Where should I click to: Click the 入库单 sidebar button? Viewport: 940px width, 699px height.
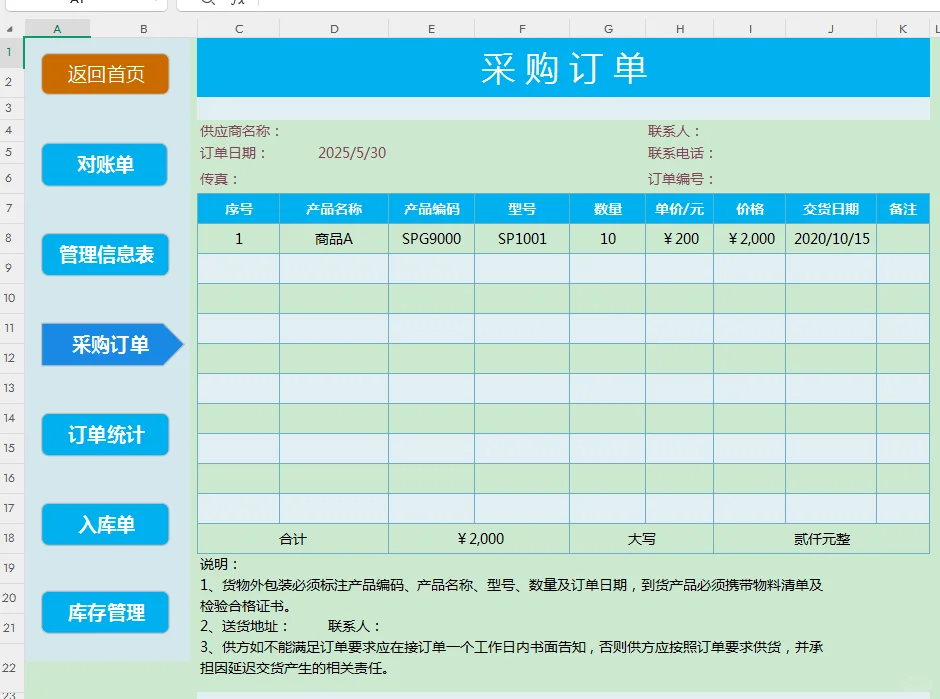pos(105,524)
